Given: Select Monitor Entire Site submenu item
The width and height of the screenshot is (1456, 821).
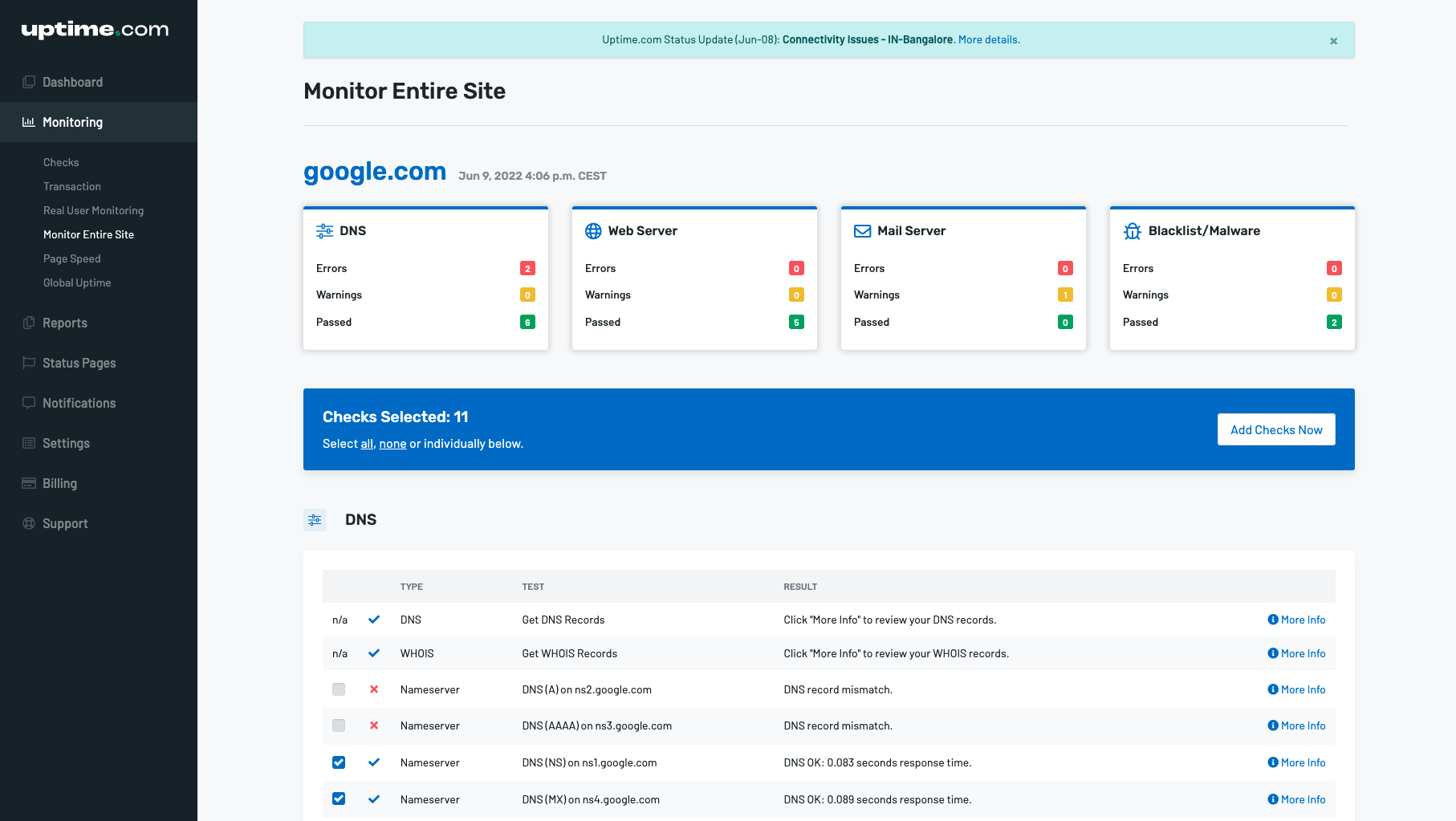Looking at the screenshot, I should [x=89, y=234].
